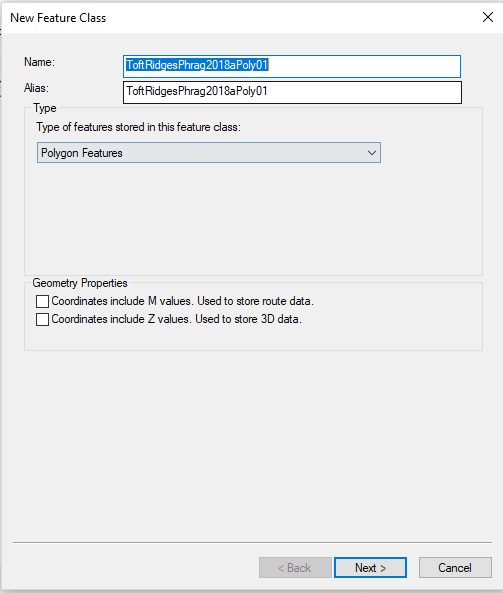Click the Next > button
The height and width of the screenshot is (593, 503).
pyautogui.click(x=370, y=567)
